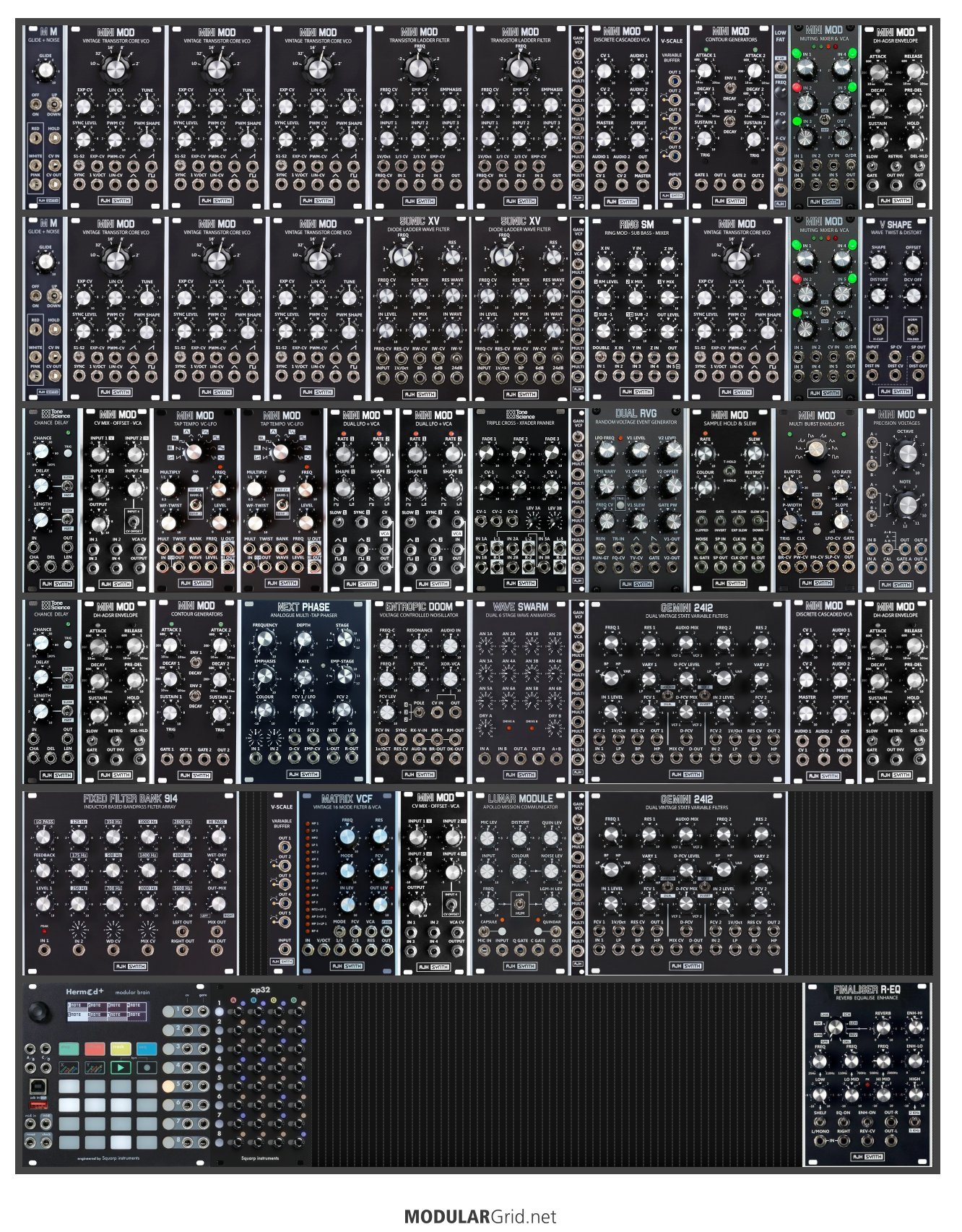The height and width of the screenshot is (1232, 962).
Task: Click the V/OCT jack on Matrix VCF
Action: coord(324,951)
